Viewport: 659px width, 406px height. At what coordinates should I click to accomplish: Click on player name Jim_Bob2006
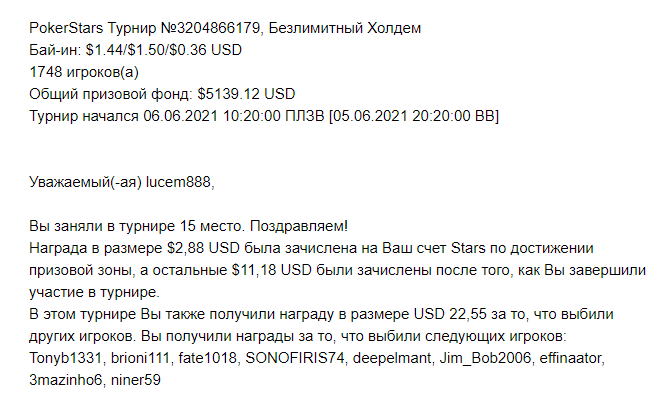click(x=485, y=358)
